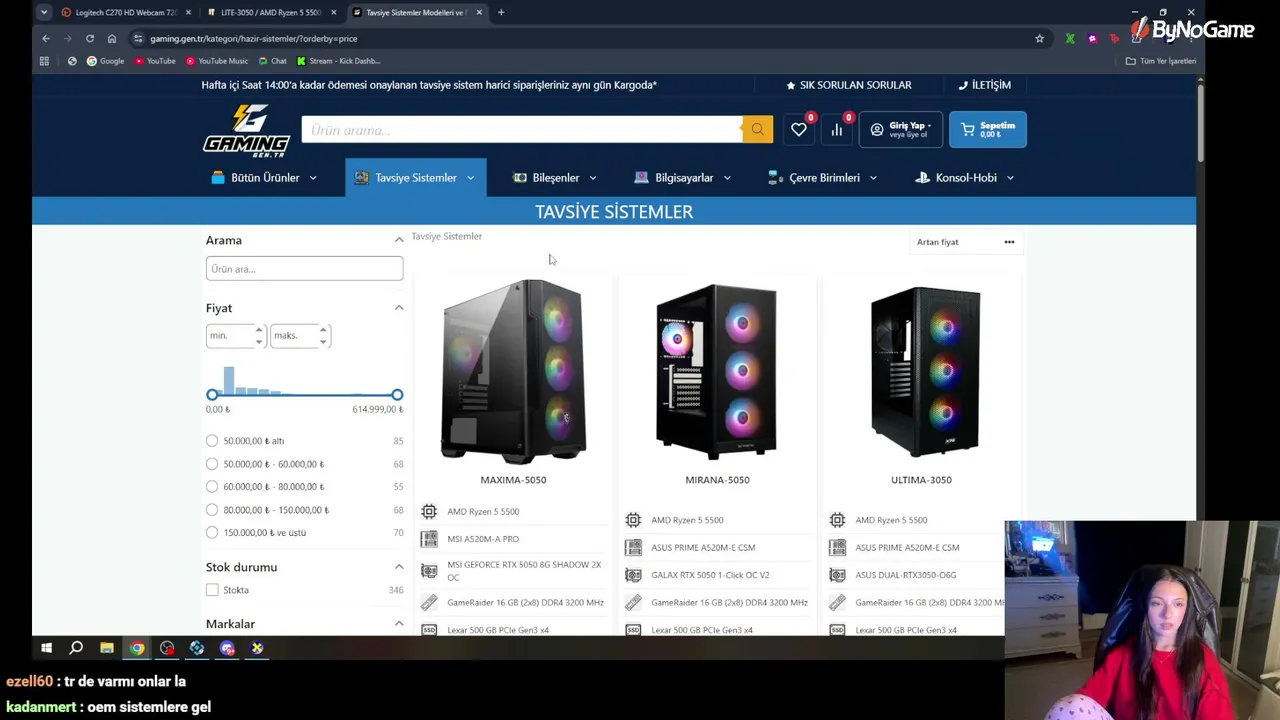
Task: Open the Windows Start menu
Action: coord(46,648)
